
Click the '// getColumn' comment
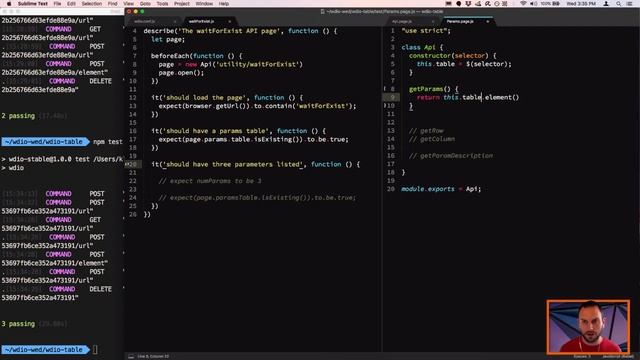point(432,139)
